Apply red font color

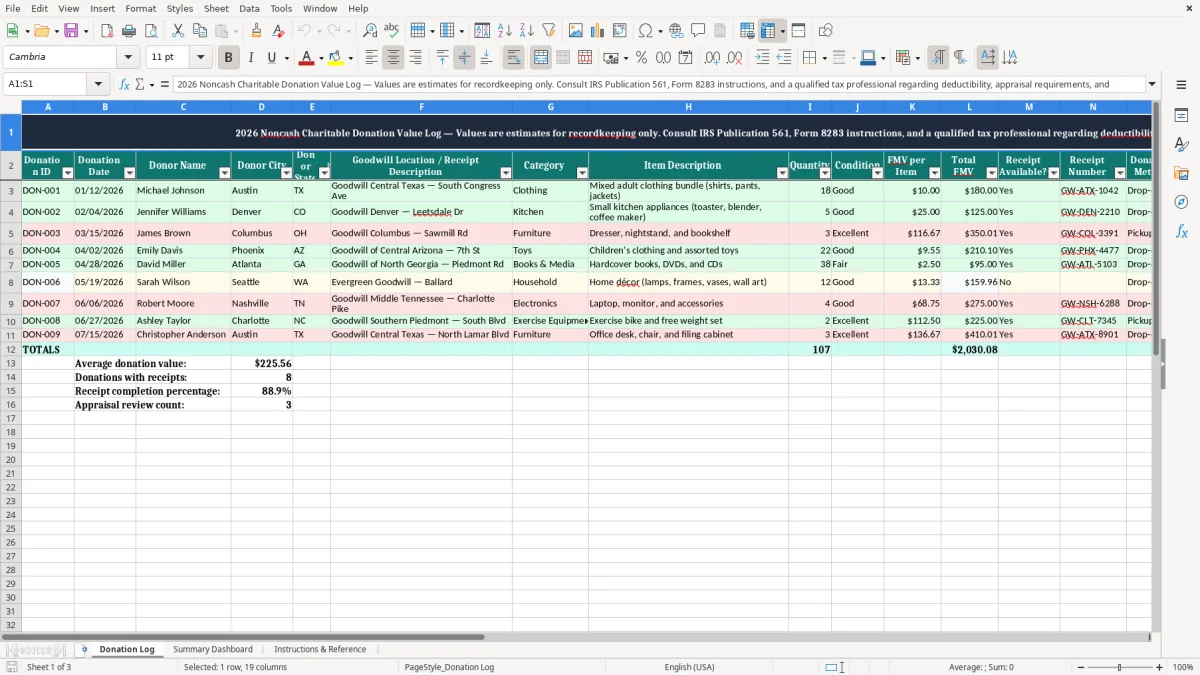click(307, 58)
